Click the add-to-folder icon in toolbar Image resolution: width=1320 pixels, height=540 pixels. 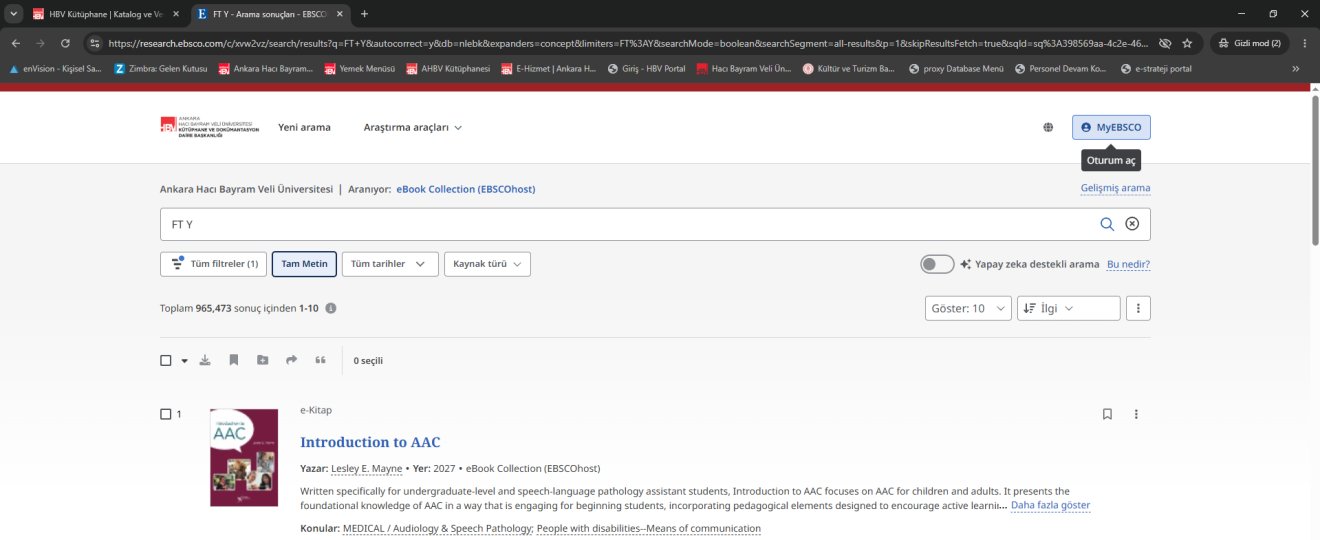262,360
